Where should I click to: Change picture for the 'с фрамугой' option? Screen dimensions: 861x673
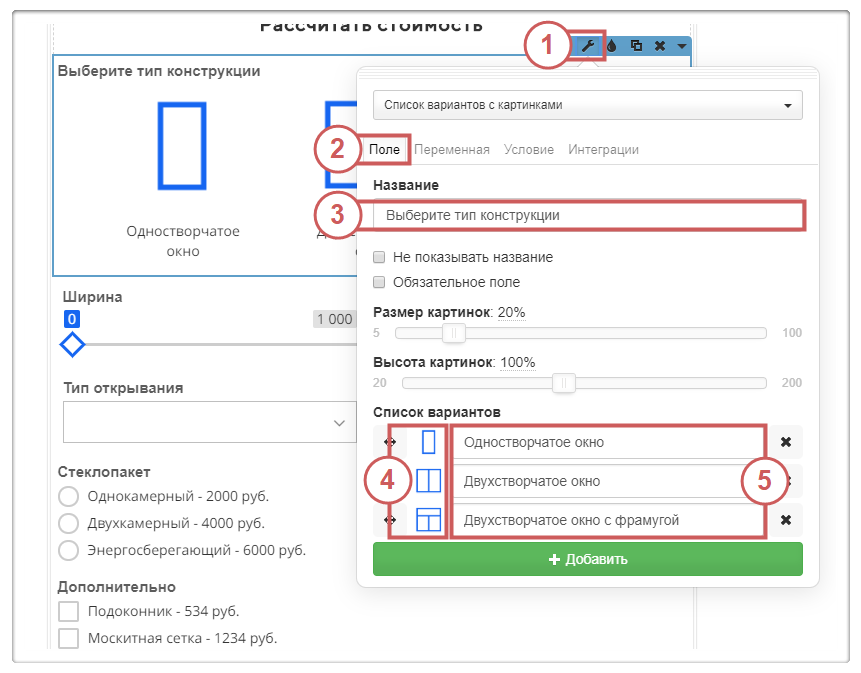coord(428,520)
